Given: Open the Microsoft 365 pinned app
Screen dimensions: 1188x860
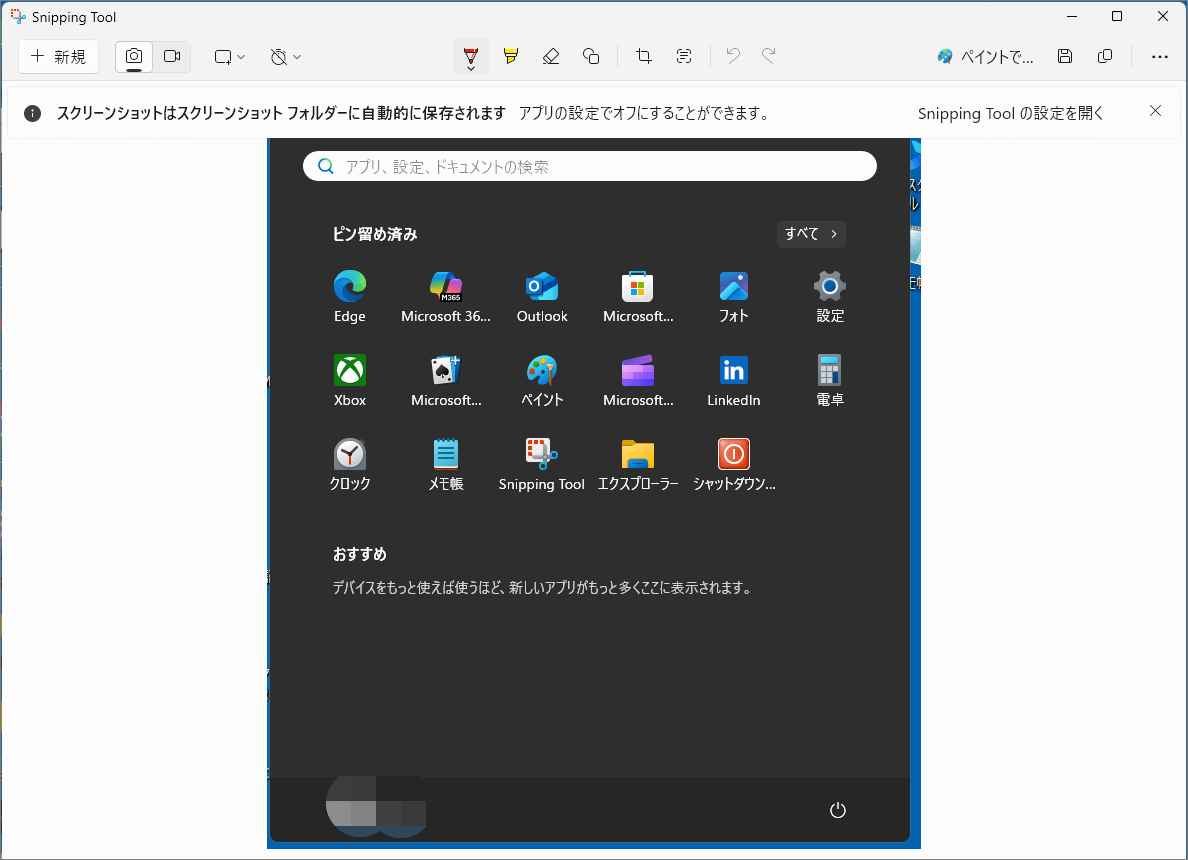Looking at the screenshot, I should click(x=446, y=297).
